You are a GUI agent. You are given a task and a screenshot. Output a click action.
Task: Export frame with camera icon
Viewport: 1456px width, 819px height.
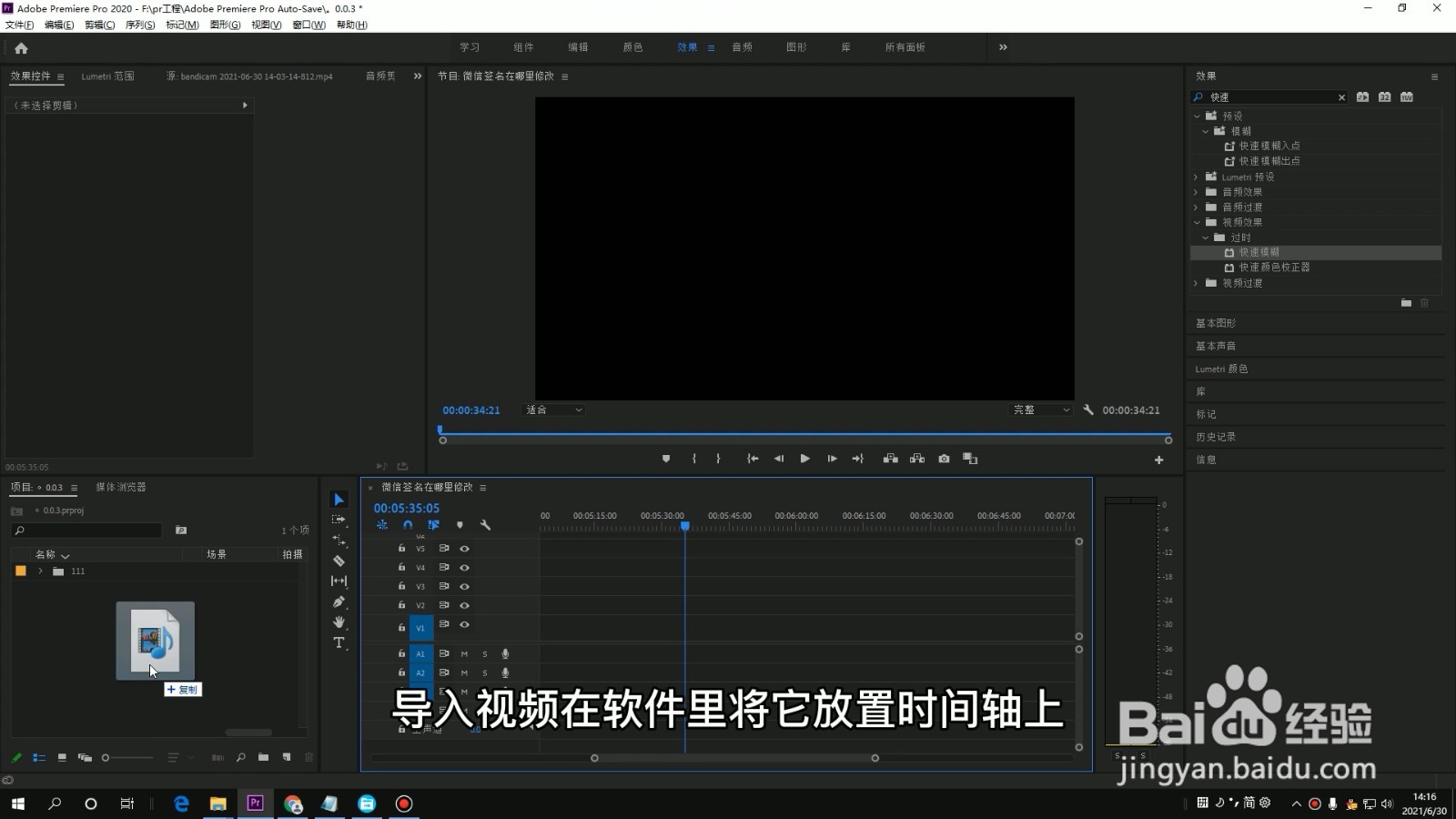tap(944, 459)
